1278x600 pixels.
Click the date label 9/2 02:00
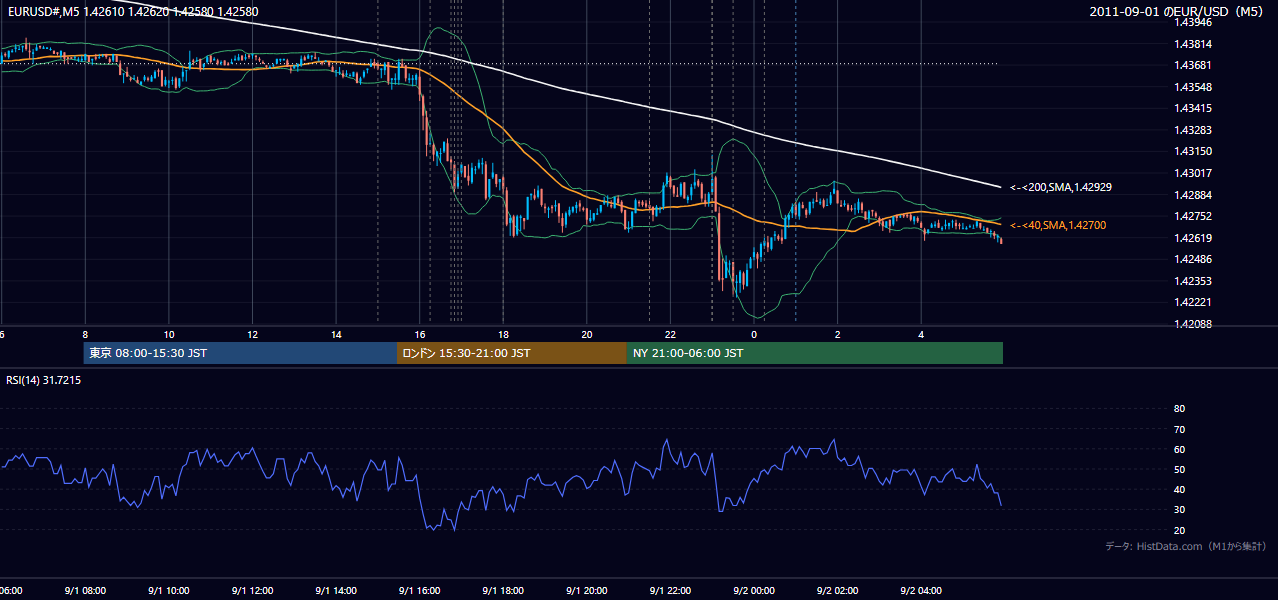coord(838,590)
